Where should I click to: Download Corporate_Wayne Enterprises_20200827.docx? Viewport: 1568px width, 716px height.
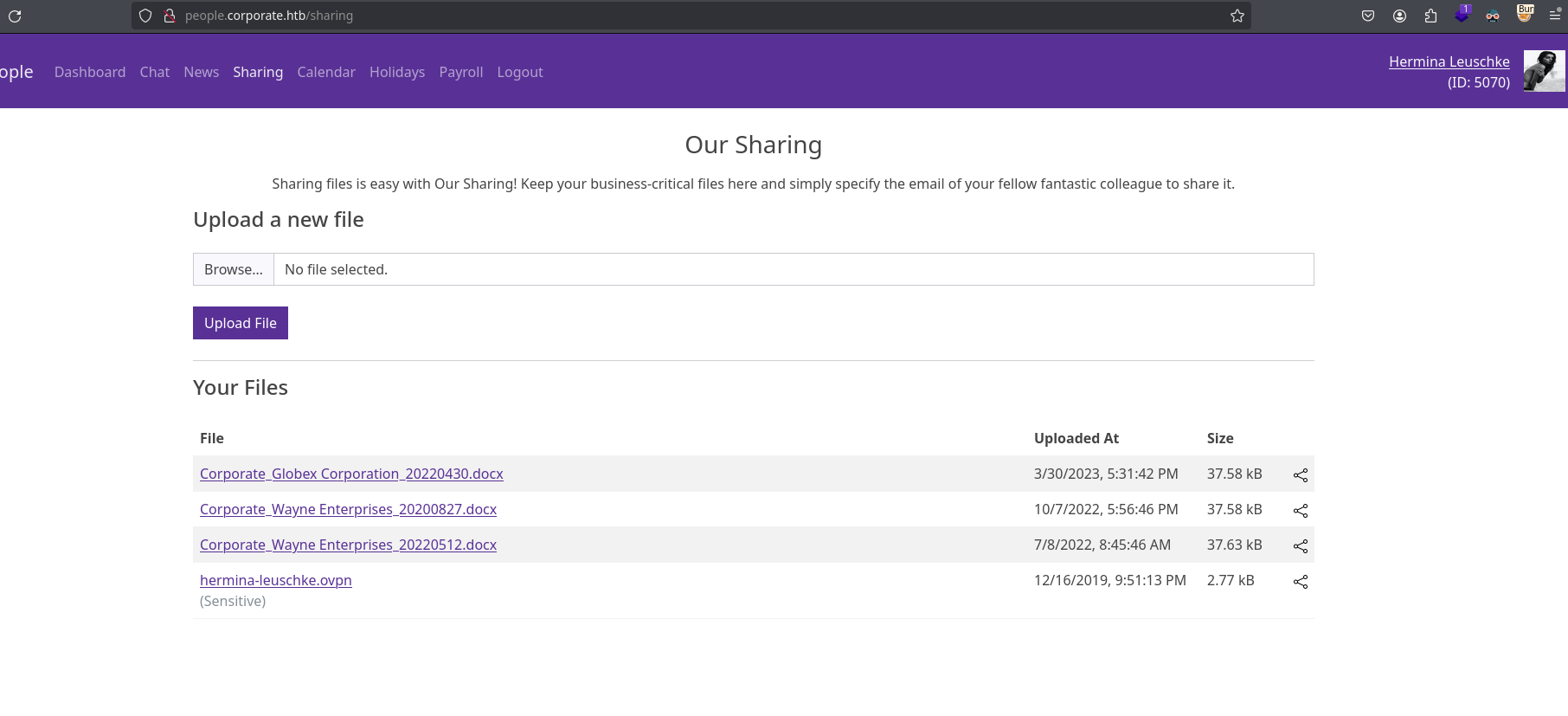click(x=348, y=509)
